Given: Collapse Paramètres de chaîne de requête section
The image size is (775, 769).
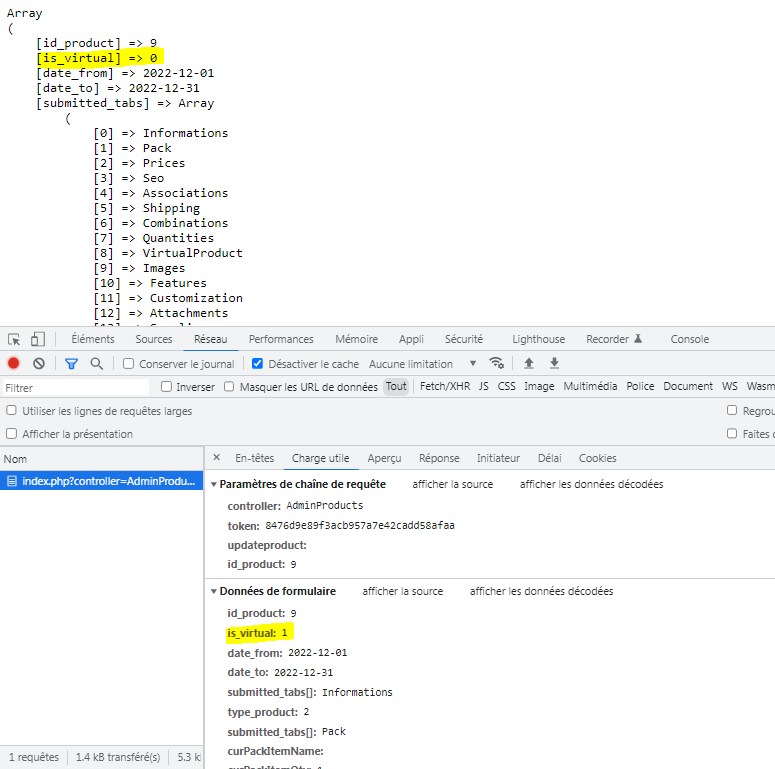Looking at the screenshot, I should click(214, 484).
